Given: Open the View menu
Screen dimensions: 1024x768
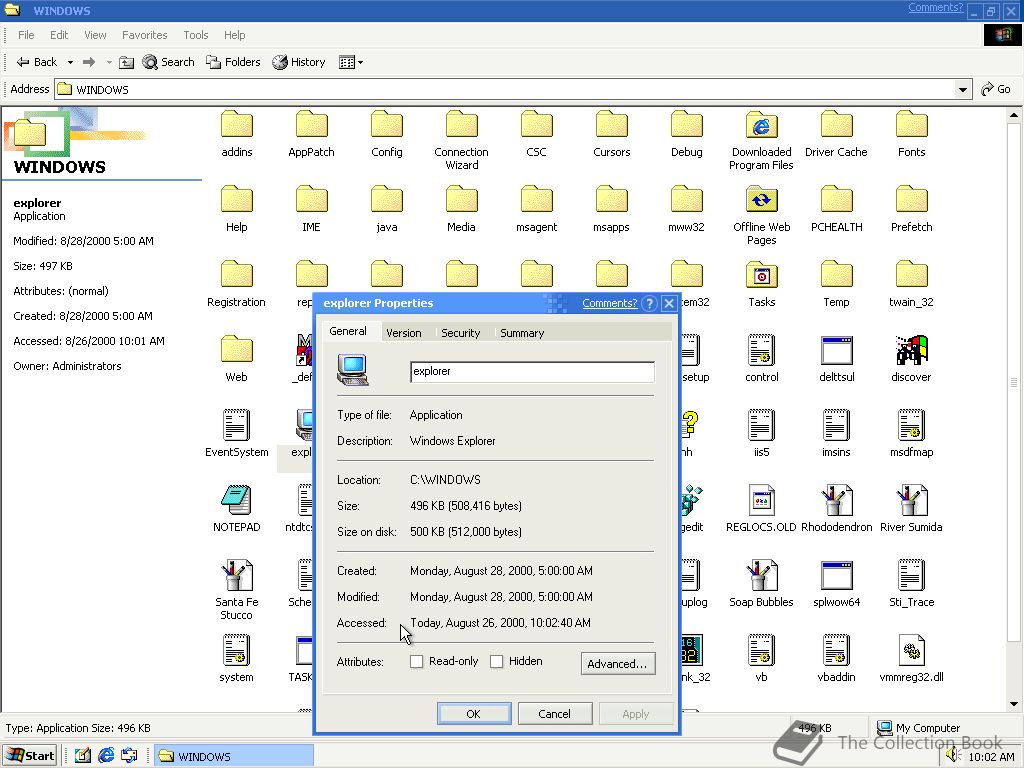Looking at the screenshot, I should 95,35.
